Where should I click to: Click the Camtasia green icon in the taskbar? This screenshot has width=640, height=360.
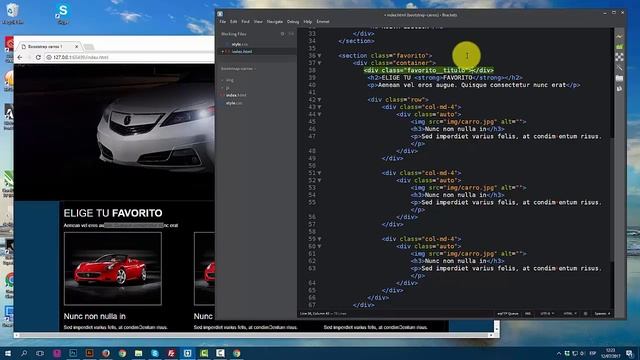204,353
